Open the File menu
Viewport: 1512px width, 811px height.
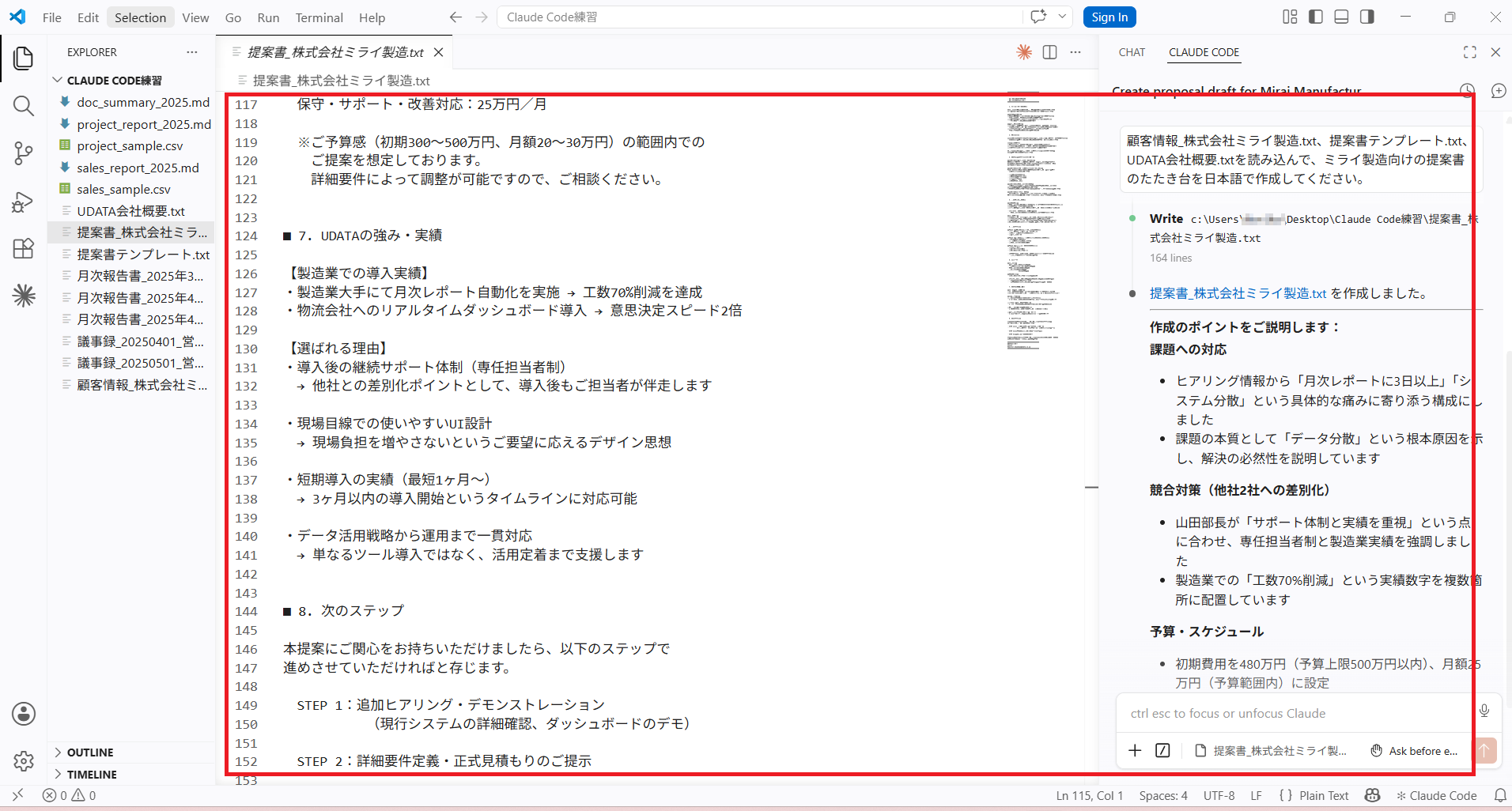[52, 17]
